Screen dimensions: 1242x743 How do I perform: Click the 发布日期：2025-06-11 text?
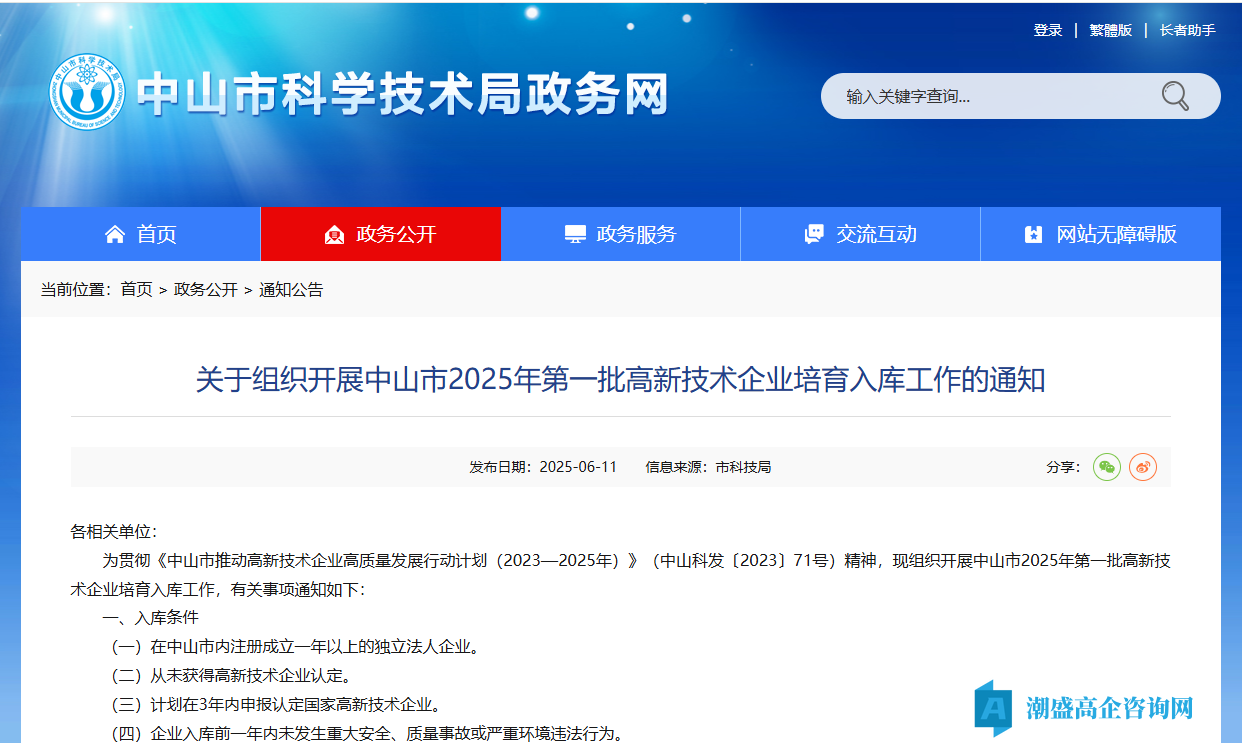(x=543, y=467)
